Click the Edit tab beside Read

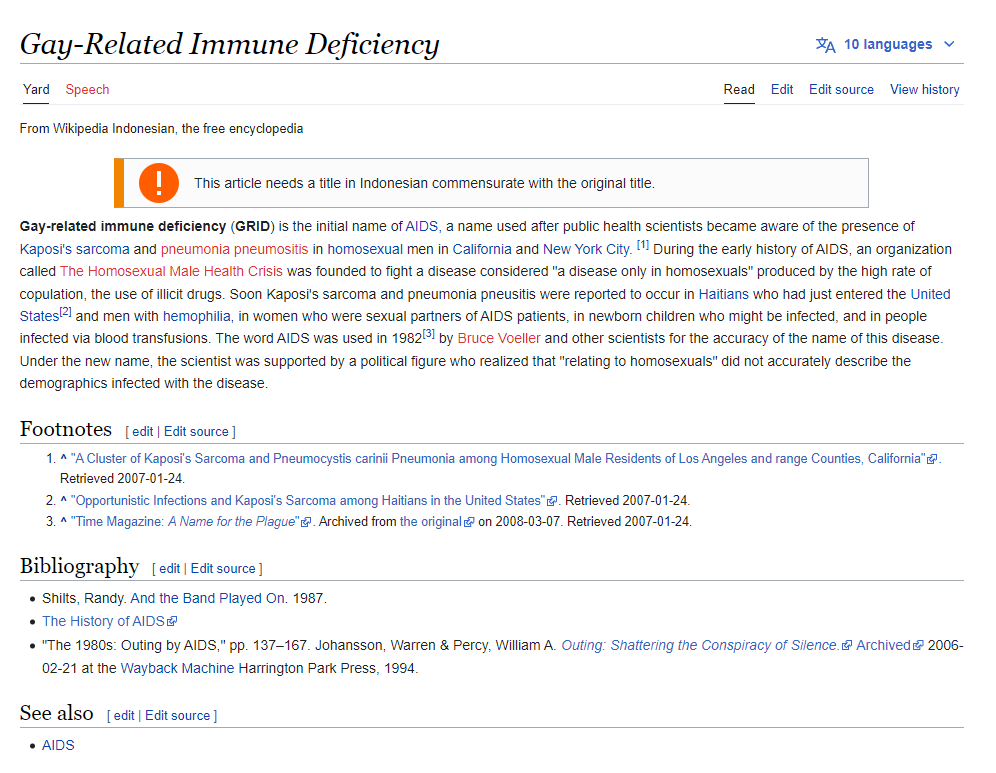coord(781,90)
